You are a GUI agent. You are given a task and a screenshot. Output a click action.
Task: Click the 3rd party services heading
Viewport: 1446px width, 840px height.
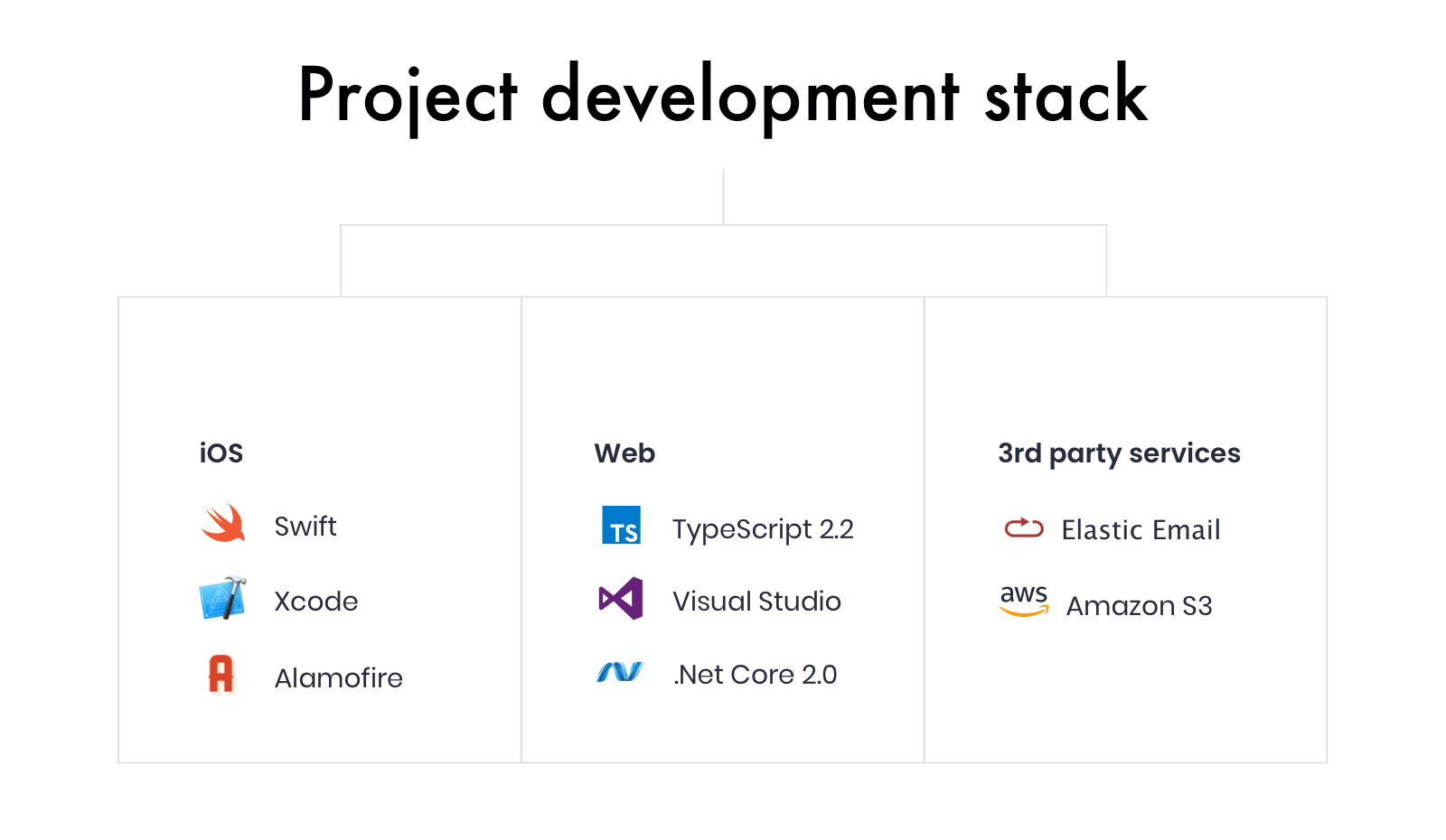pyautogui.click(x=1119, y=454)
